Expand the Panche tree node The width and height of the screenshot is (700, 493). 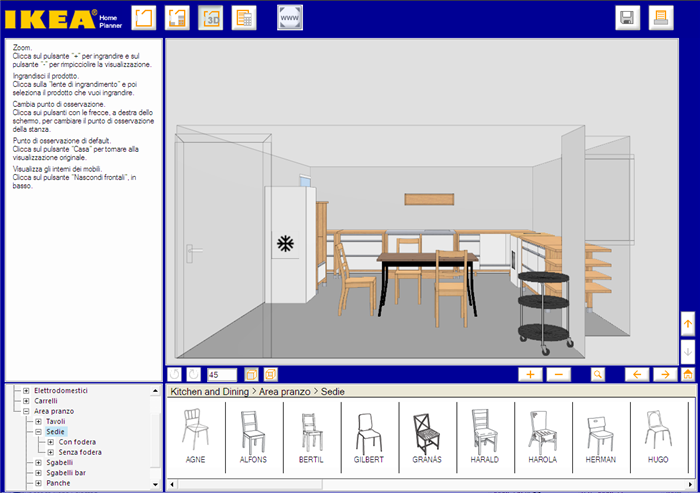click(x=38, y=483)
